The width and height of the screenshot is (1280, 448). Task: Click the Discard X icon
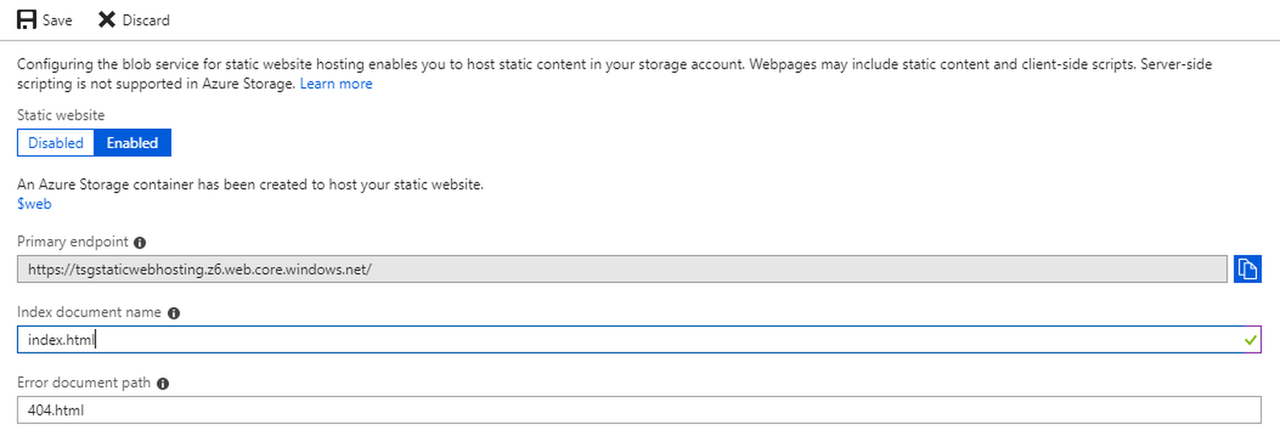coord(107,20)
